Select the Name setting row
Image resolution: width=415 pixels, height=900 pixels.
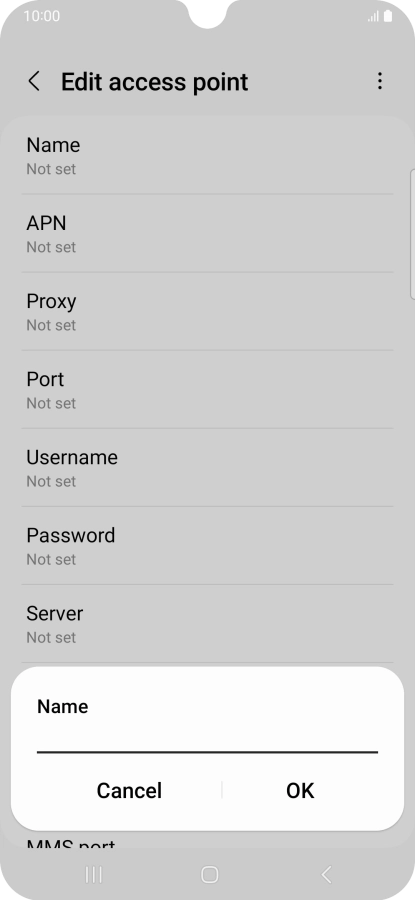207,156
